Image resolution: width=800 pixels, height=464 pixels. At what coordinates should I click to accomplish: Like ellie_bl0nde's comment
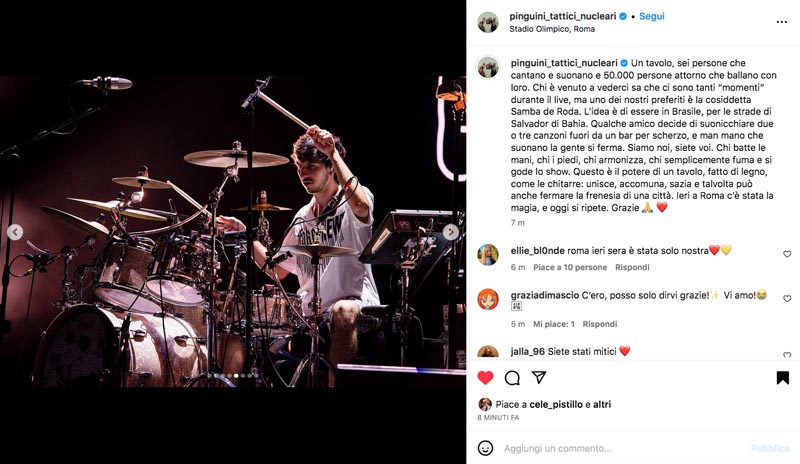[x=787, y=254]
